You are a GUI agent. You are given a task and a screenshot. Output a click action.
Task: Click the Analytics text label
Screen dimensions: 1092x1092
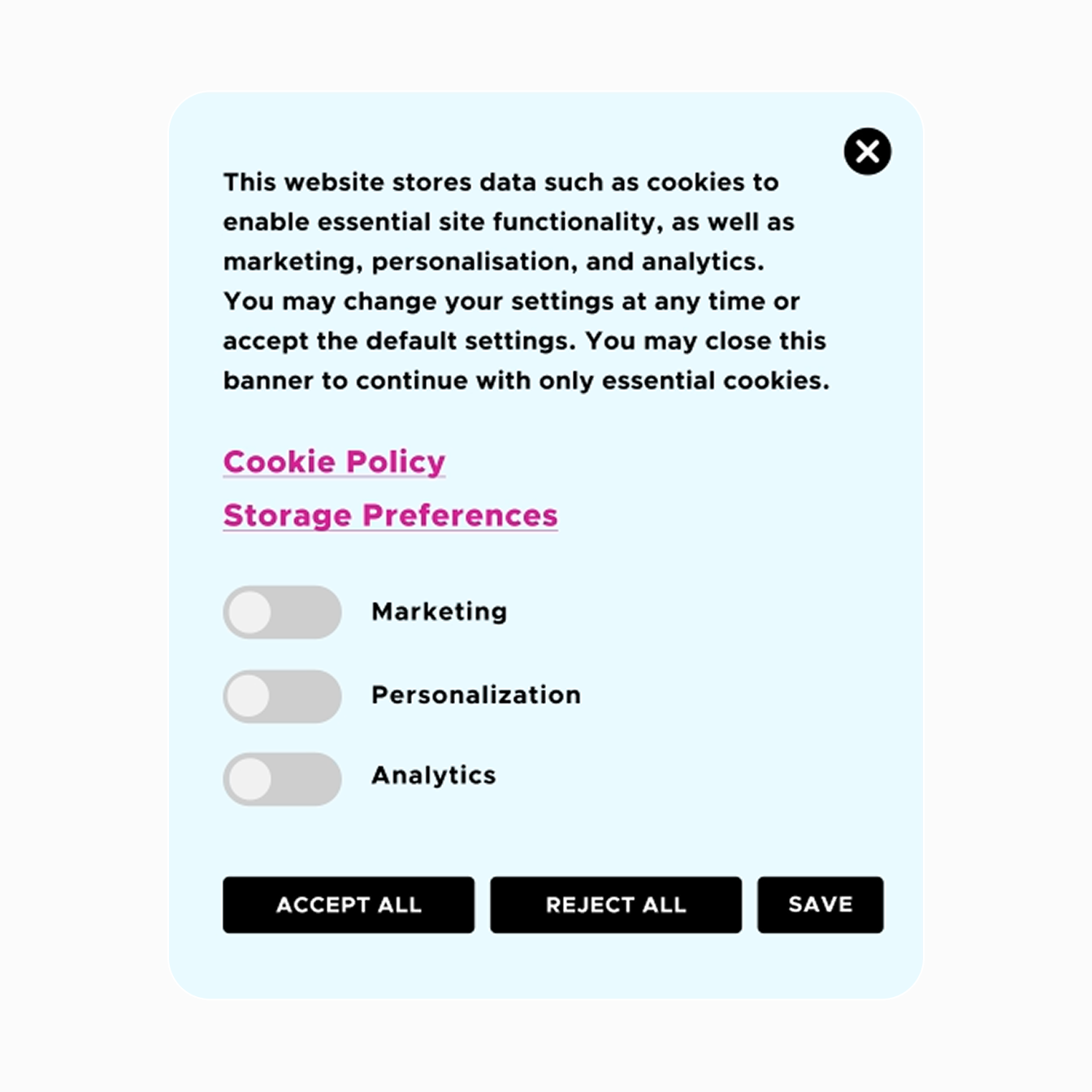[x=433, y=775]
